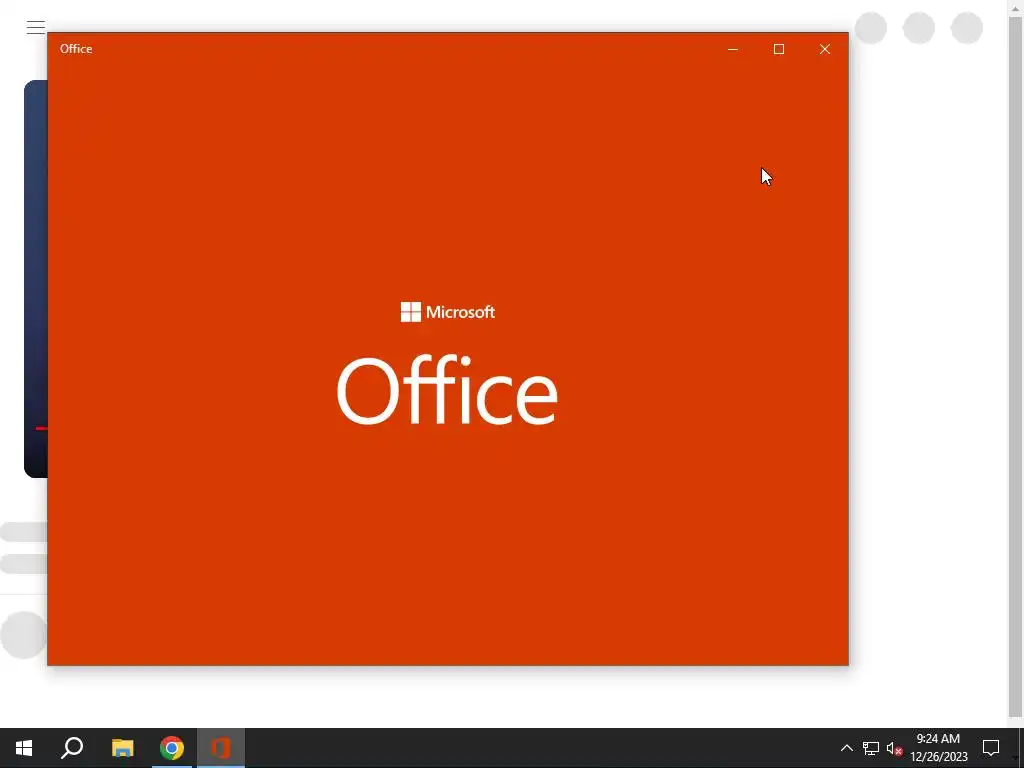Close the Office splash window
Screen dimensions: 1024x768
coord(825,49)
